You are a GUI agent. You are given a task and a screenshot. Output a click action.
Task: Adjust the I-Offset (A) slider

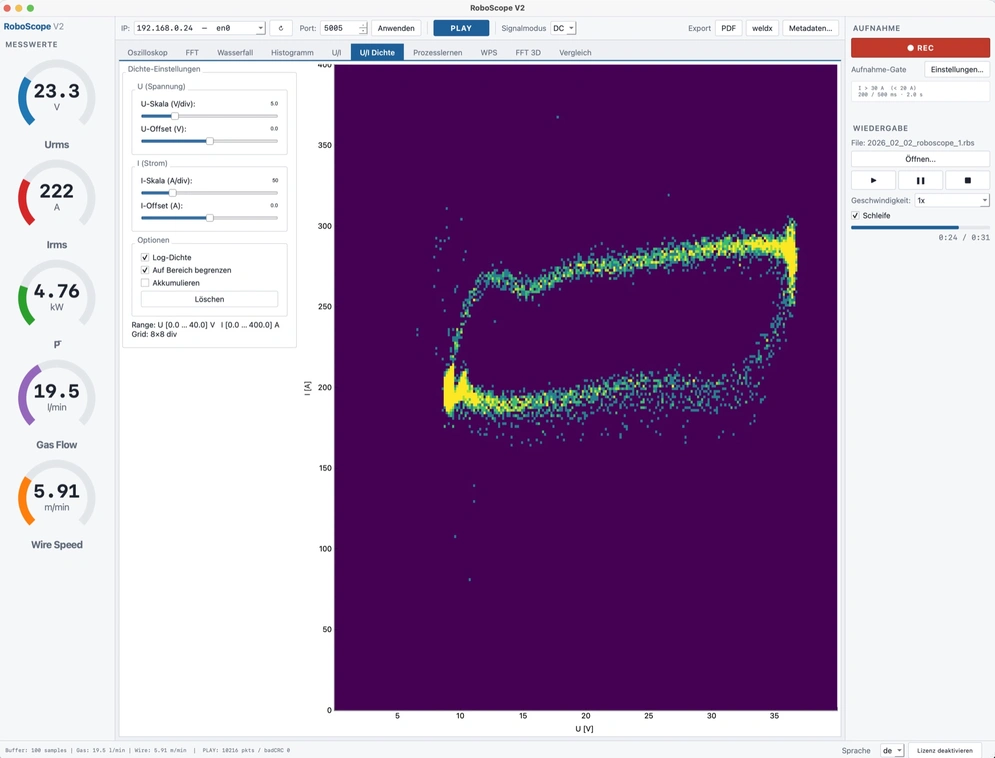[x=209, y=218]
